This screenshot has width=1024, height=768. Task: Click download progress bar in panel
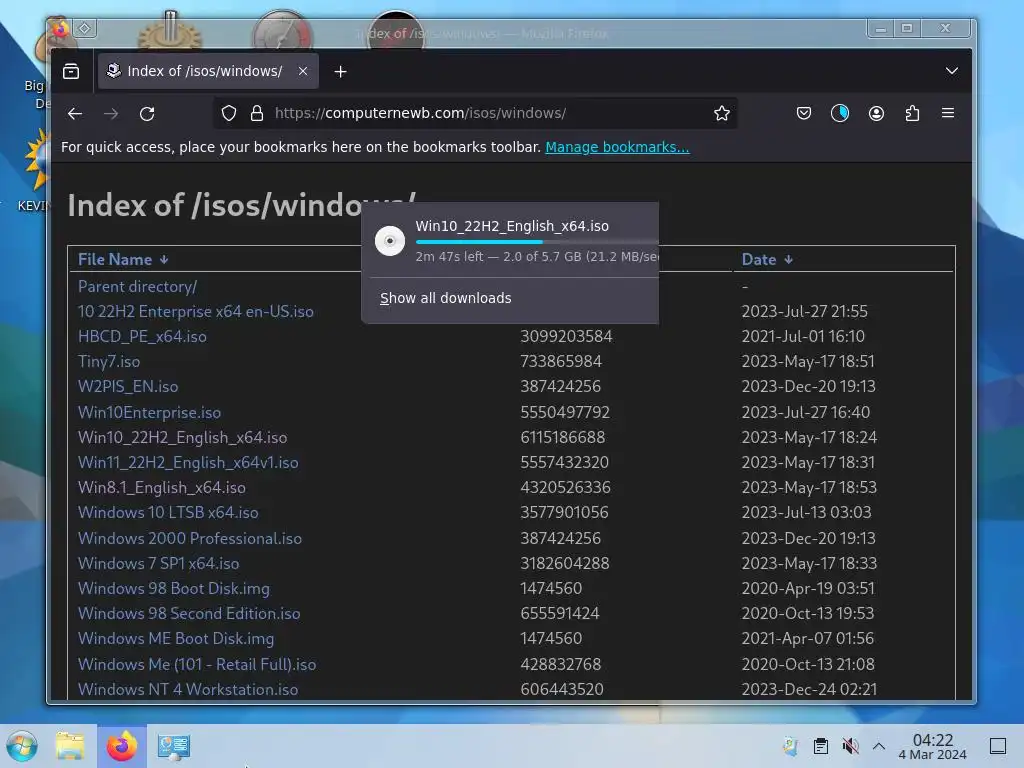(x=536, y=242)
